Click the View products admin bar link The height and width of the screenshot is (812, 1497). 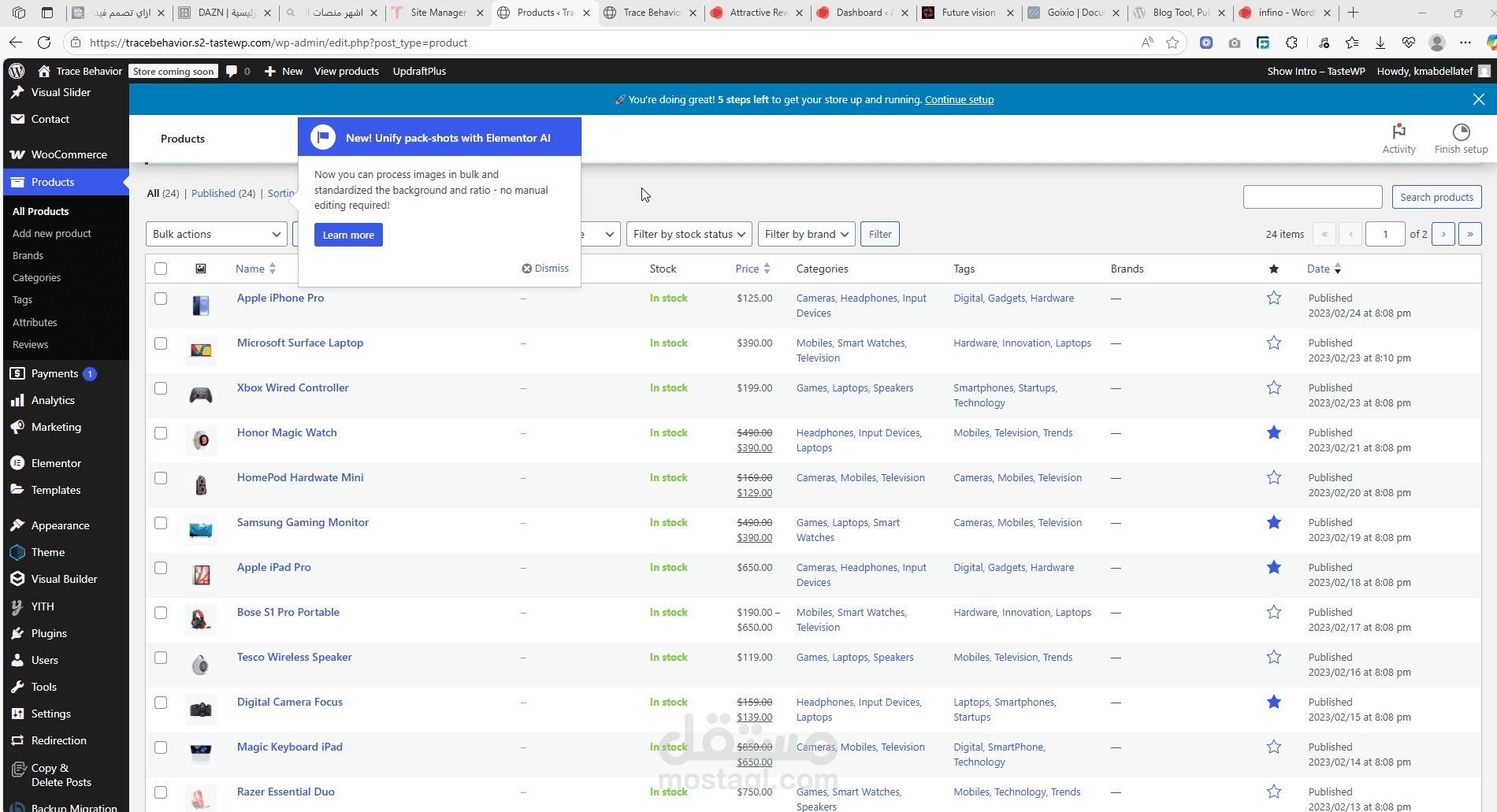[x=347, y=71]
